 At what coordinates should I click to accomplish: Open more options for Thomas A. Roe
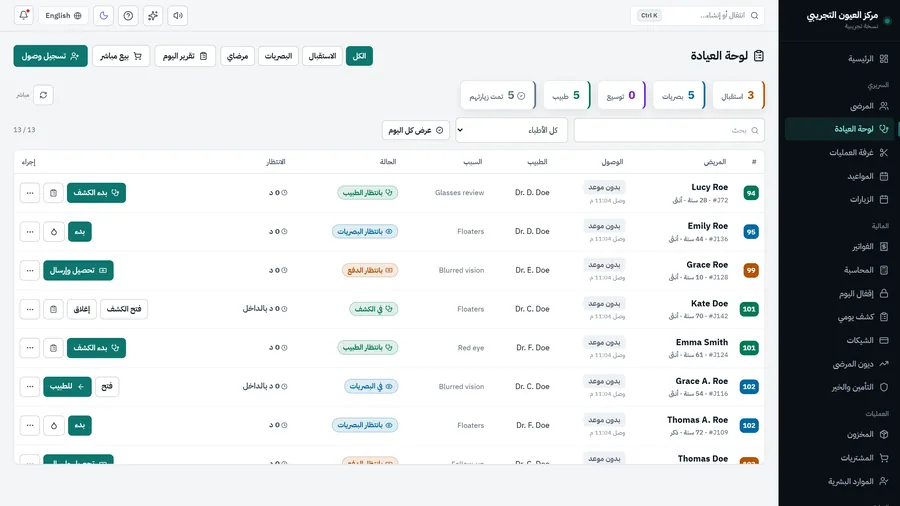point(30,426)
